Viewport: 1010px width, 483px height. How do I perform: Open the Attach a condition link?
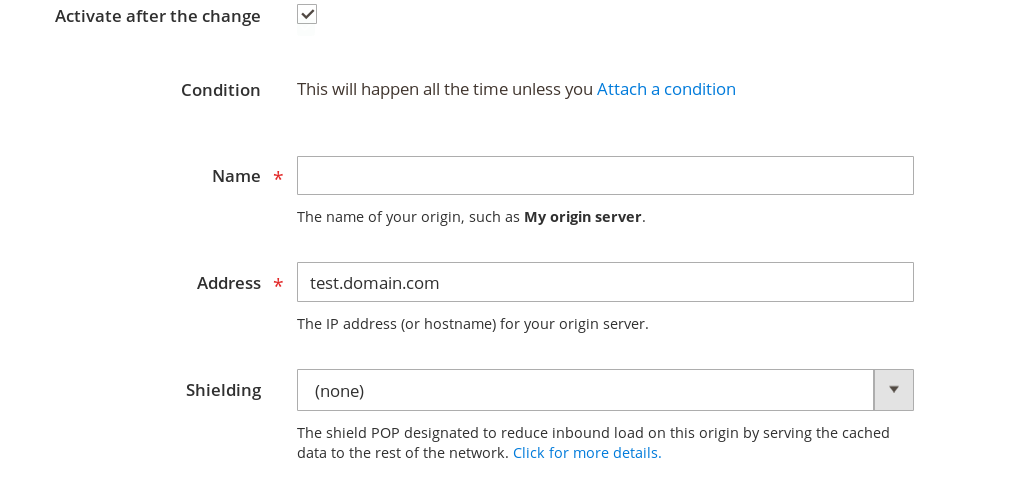pos(666,89)
